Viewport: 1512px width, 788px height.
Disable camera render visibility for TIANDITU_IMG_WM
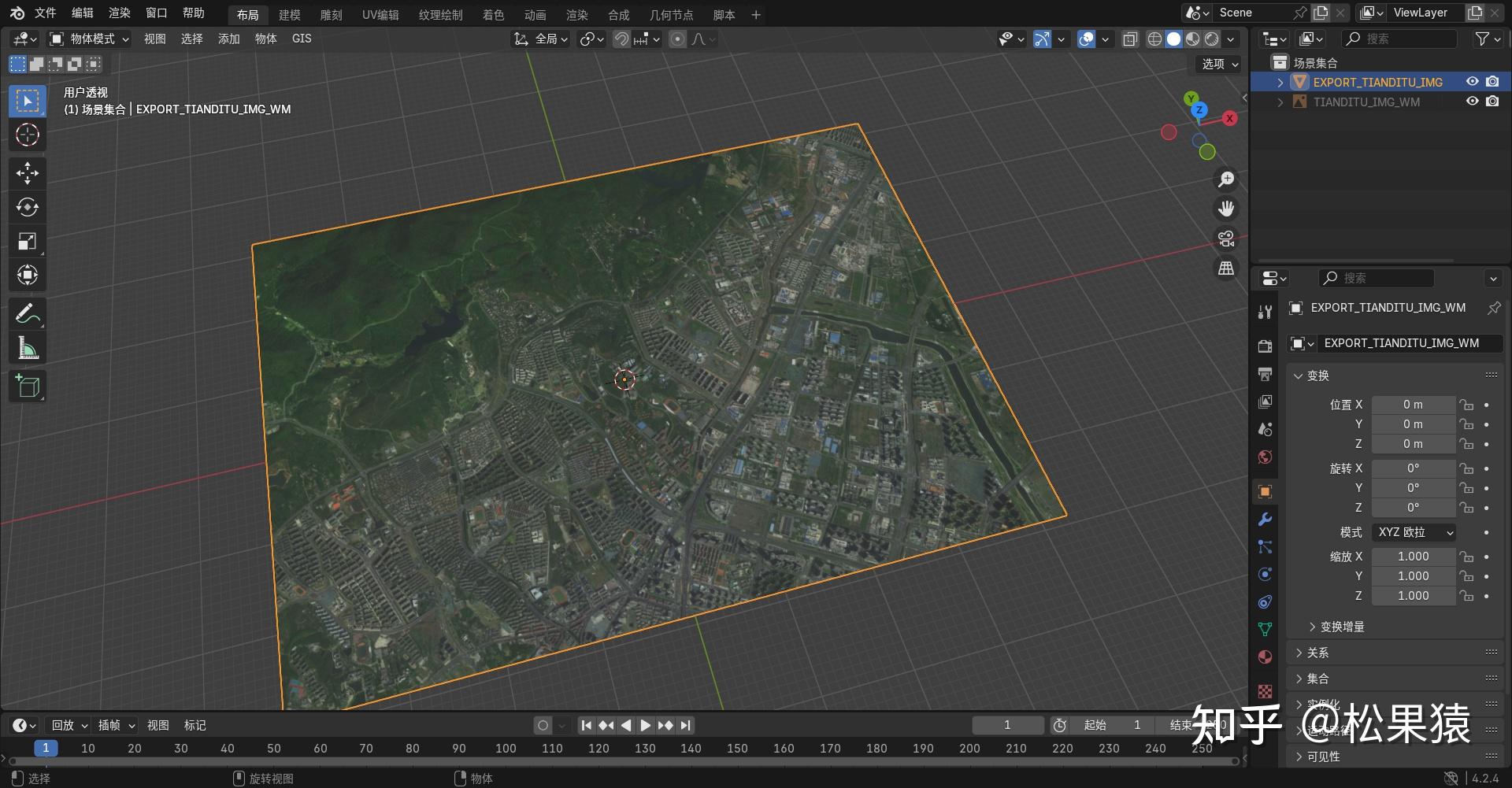tap(1492, 102)
